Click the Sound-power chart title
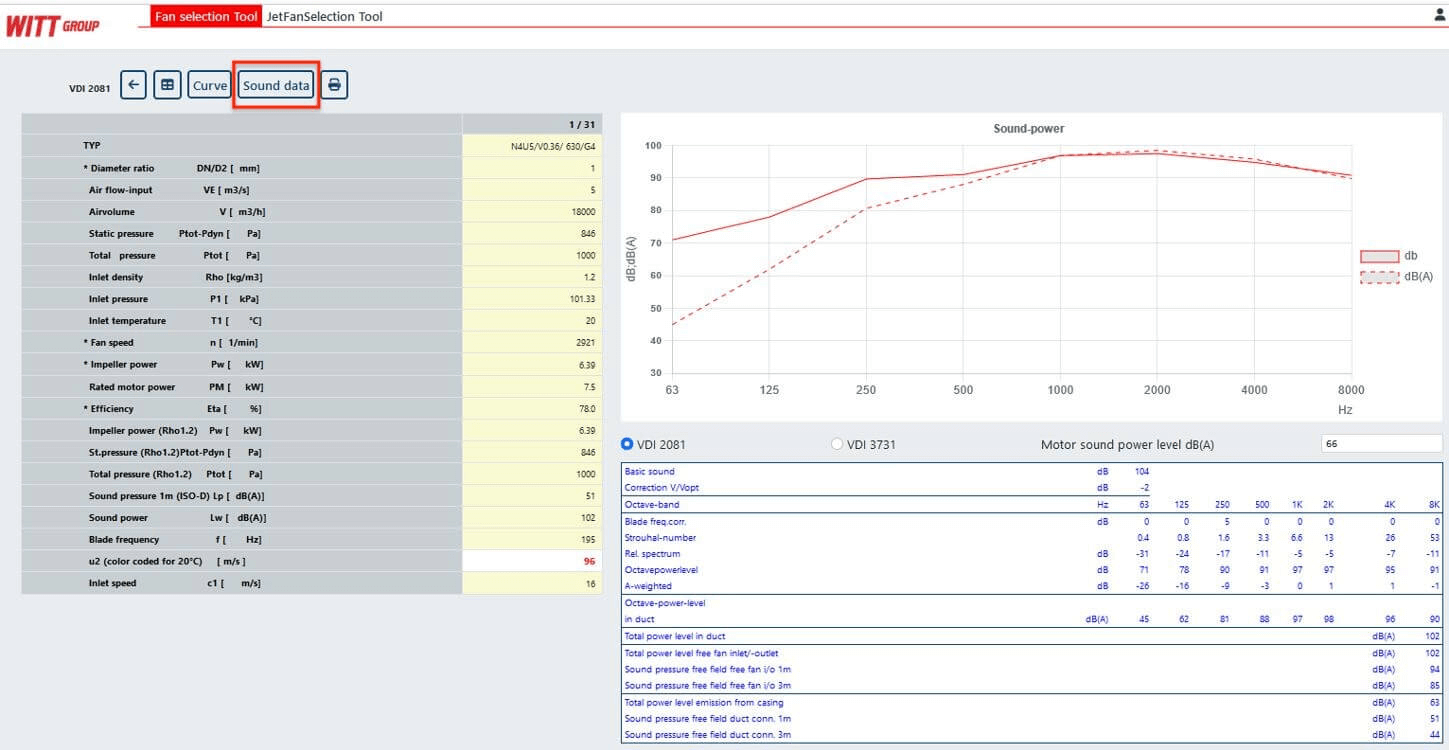Viewport: 1449px width, 750px height. tap(1028, 129)
